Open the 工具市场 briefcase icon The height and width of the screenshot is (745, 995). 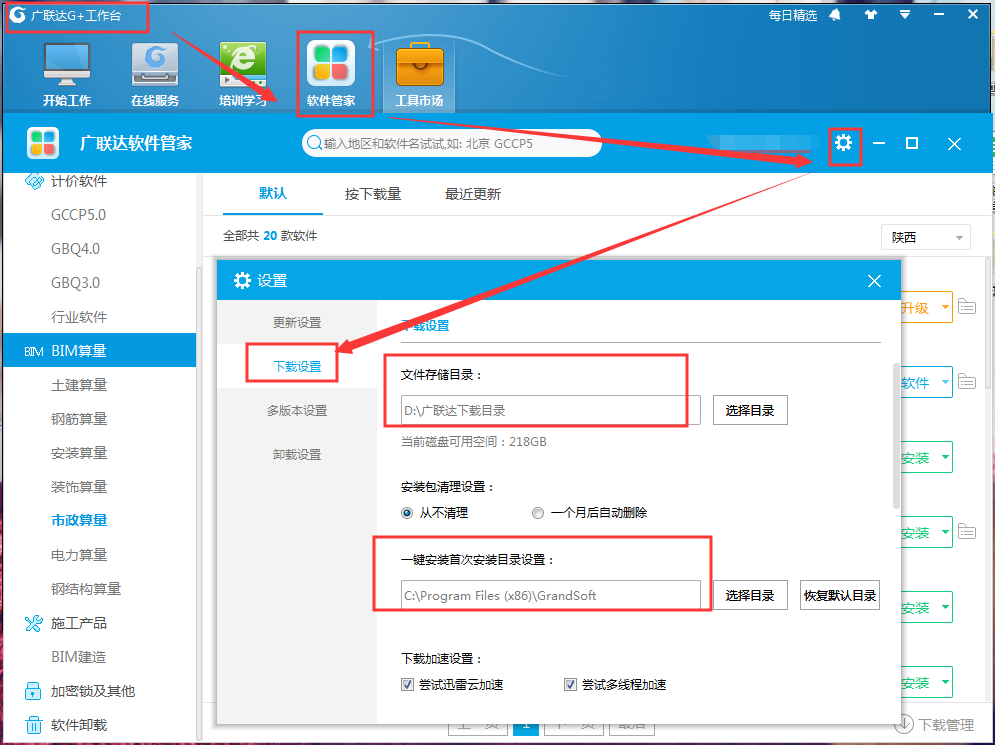coord(419,74)
